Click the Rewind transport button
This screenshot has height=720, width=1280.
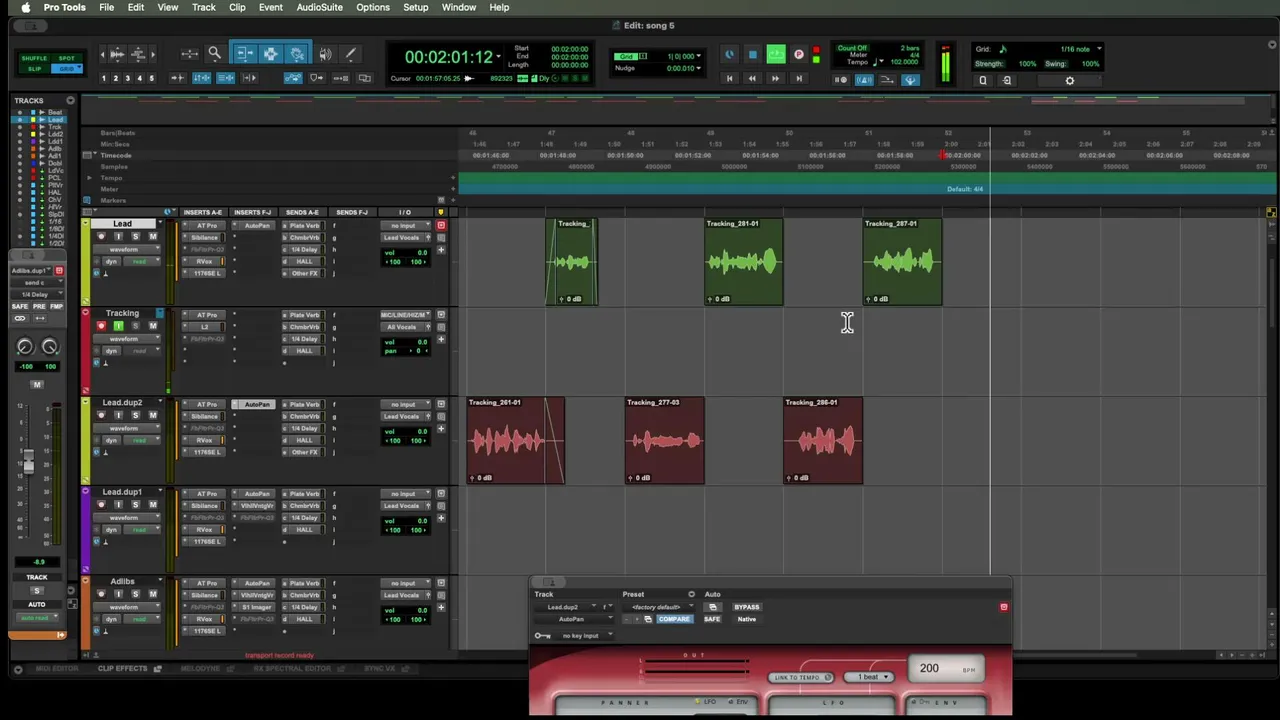click(752, 78)
